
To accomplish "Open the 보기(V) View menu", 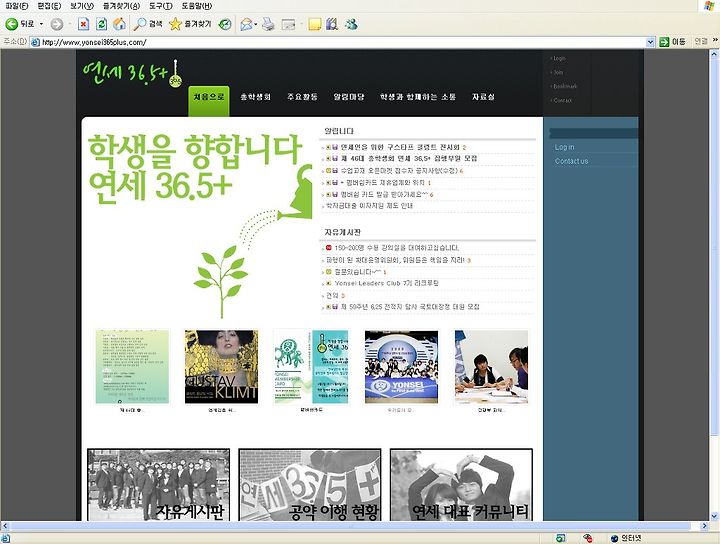I will tap(82, 6).
